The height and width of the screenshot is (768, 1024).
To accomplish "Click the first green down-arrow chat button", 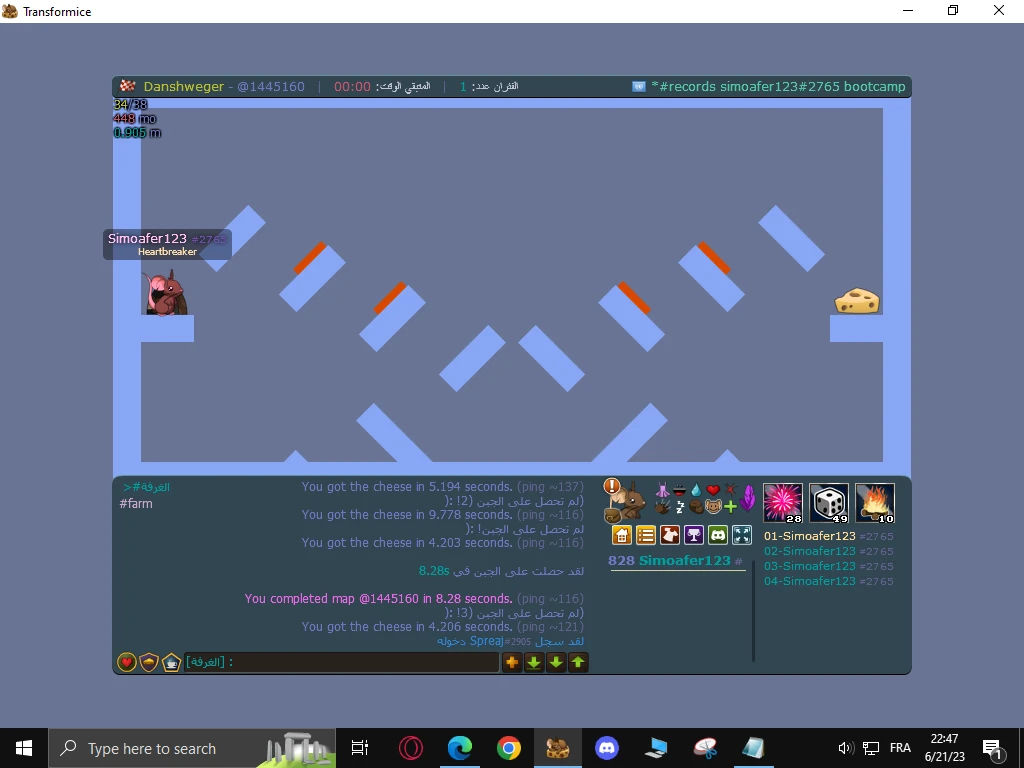I will [x=534, y=662].
